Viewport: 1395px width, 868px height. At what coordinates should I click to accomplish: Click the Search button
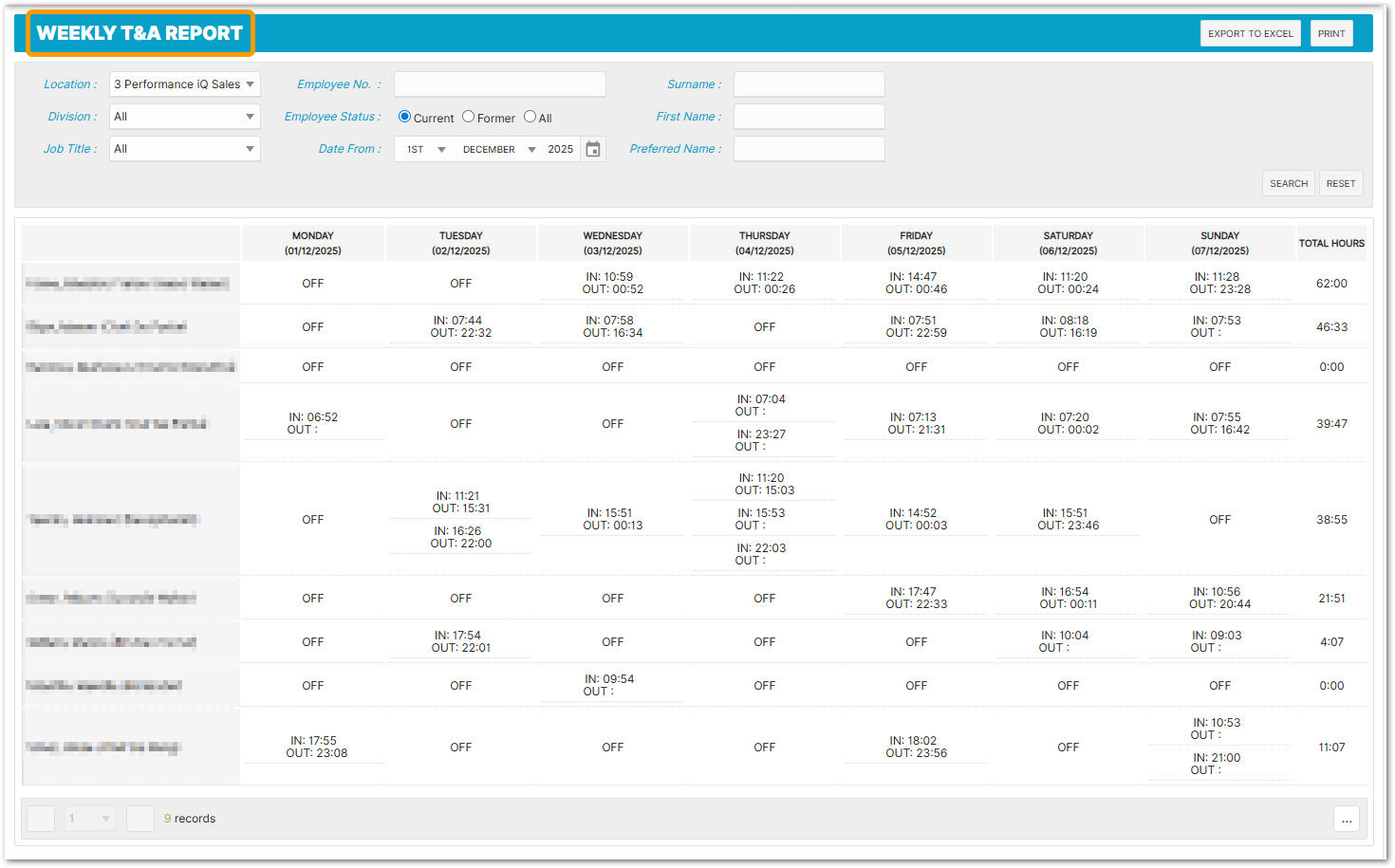coord(1288,183)
